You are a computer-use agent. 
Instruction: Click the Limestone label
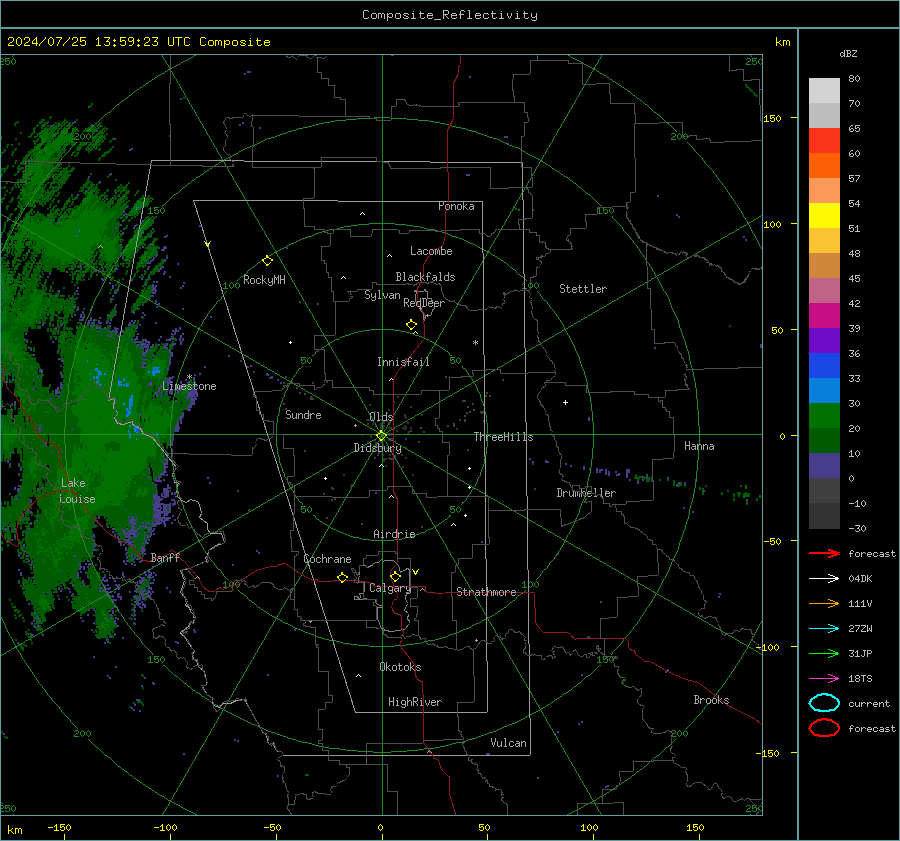click(189, 386)
